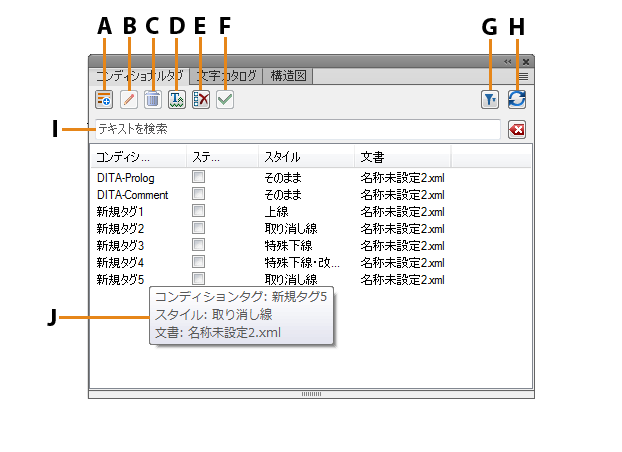The image size is (622, 452).
Task: Enable the DITA-Comment checkbox
Action: tap(199, 194)
